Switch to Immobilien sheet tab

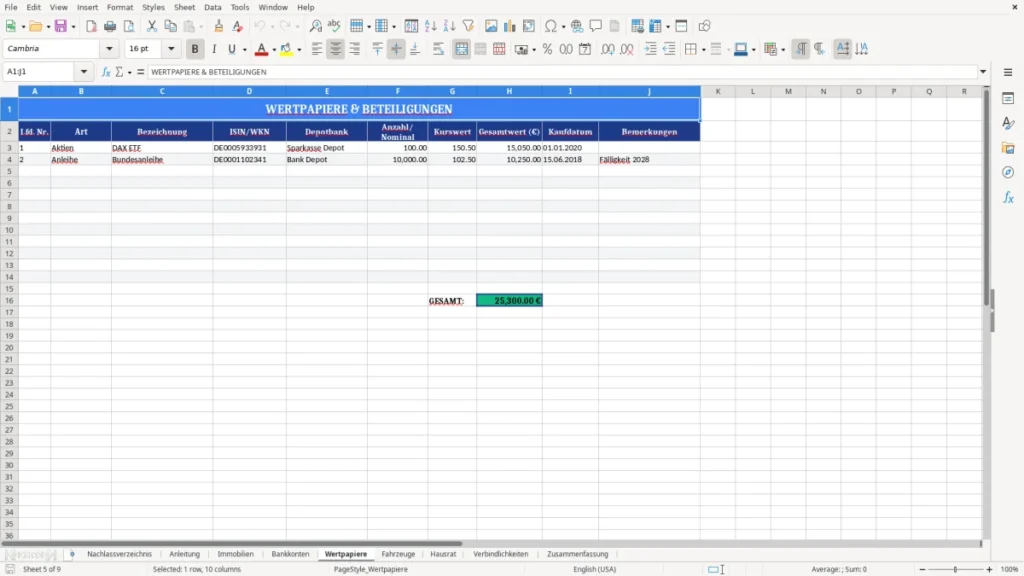235,554
